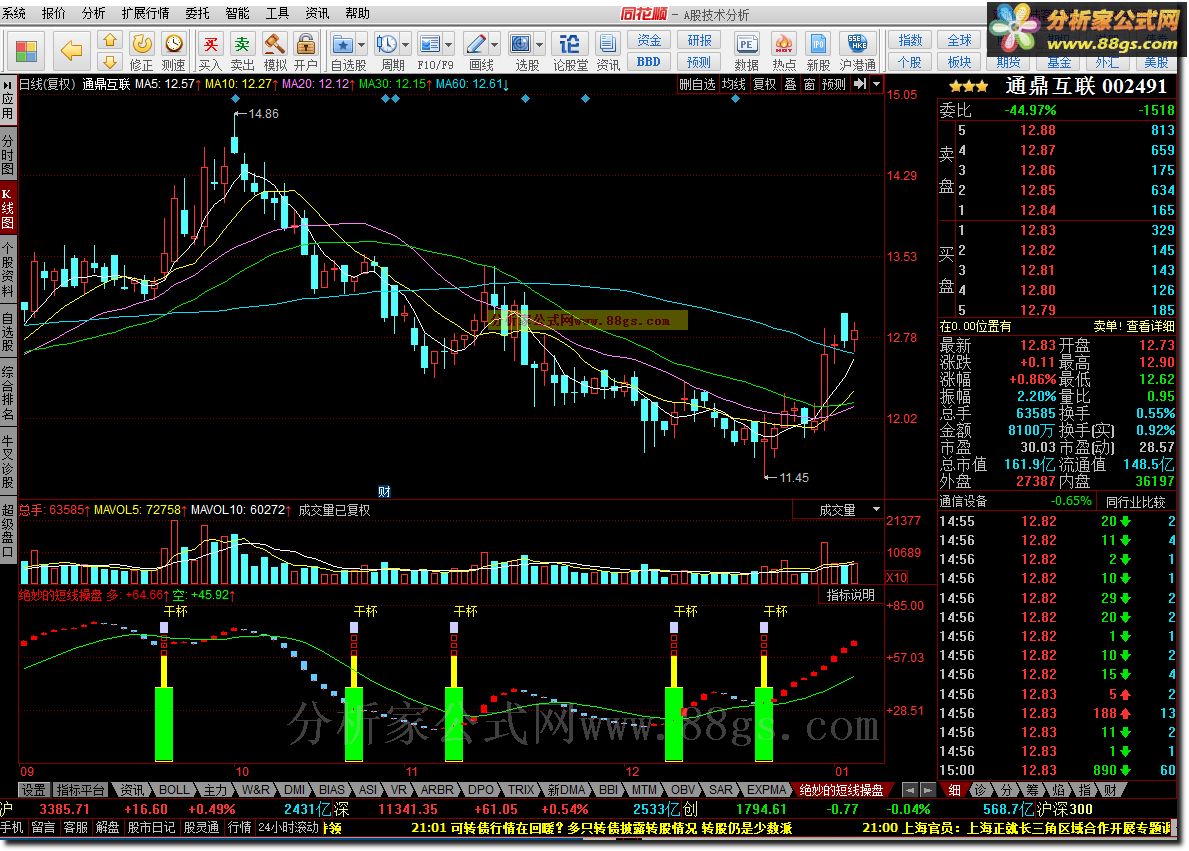This screenshot has height=851, width=1189.
Task: Open the 开户 account opening icon
Action: [306, 52]
